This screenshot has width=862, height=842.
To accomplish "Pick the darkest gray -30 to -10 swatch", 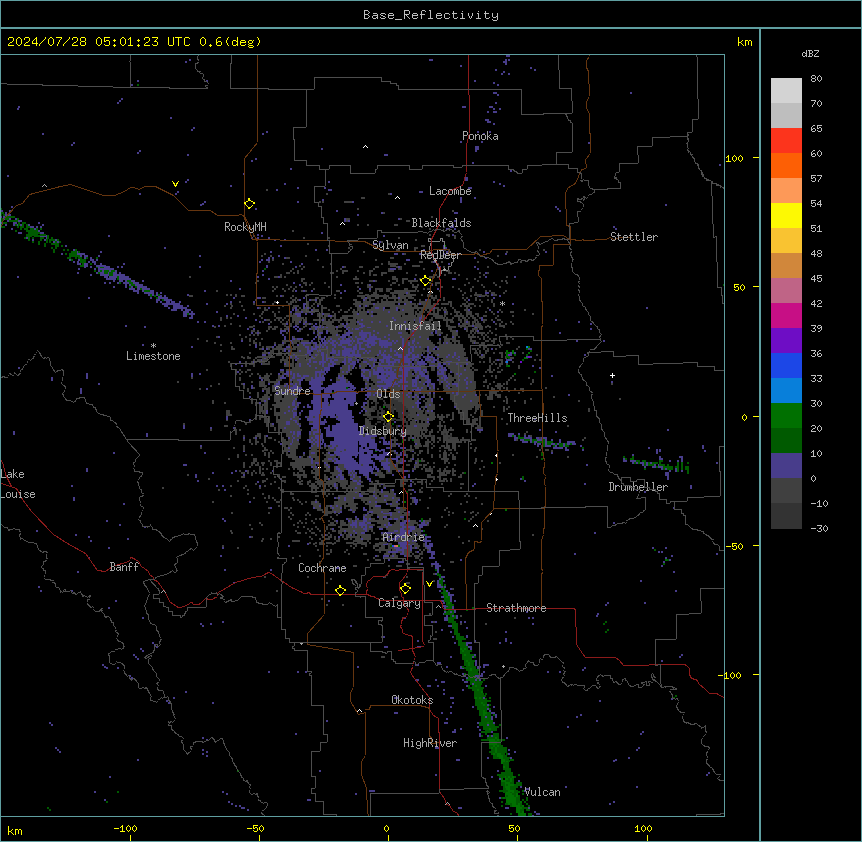I will 786,516.
